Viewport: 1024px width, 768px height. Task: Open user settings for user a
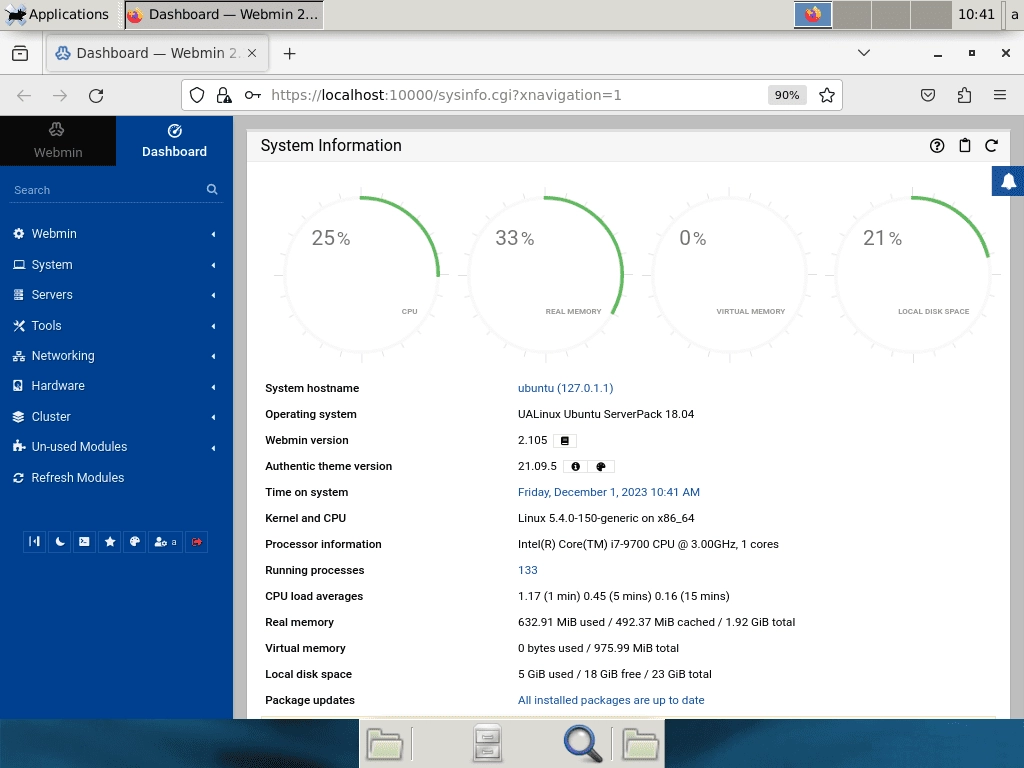pyautogui.click(x=165, y=541)
